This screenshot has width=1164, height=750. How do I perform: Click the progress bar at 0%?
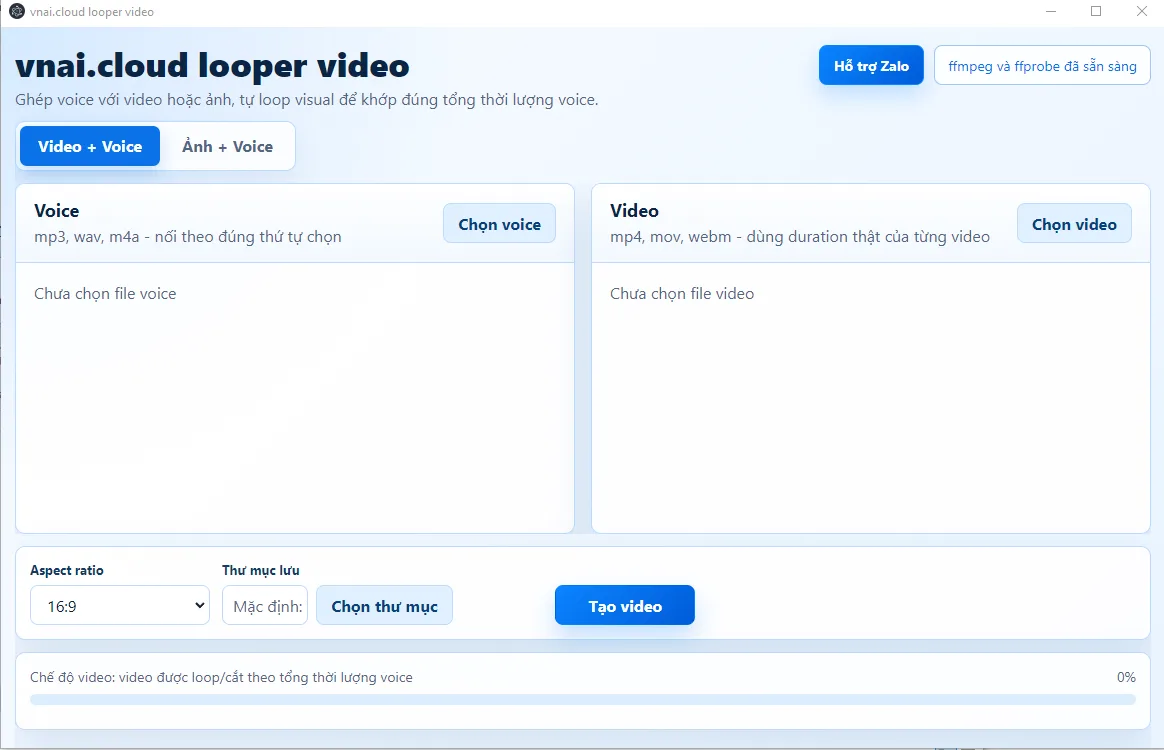[583, 699]
